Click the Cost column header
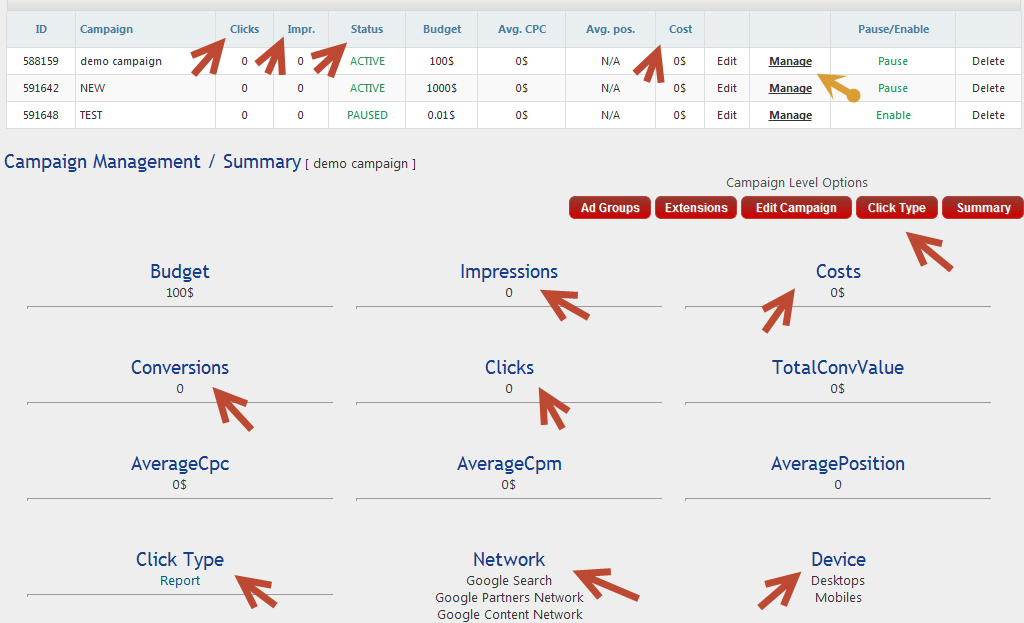The width and height of the screenshot is (1024, 623). point(680,29)
